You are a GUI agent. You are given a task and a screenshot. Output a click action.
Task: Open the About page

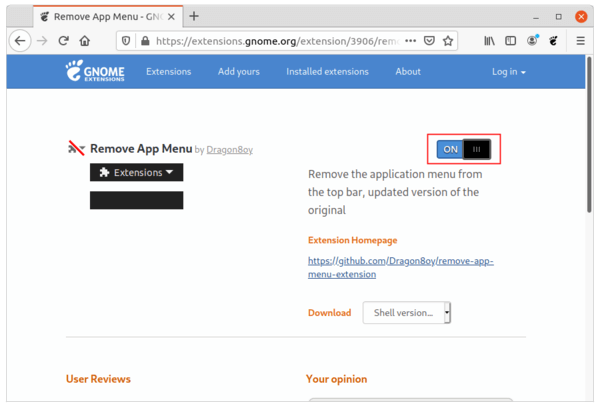[408, 72]
